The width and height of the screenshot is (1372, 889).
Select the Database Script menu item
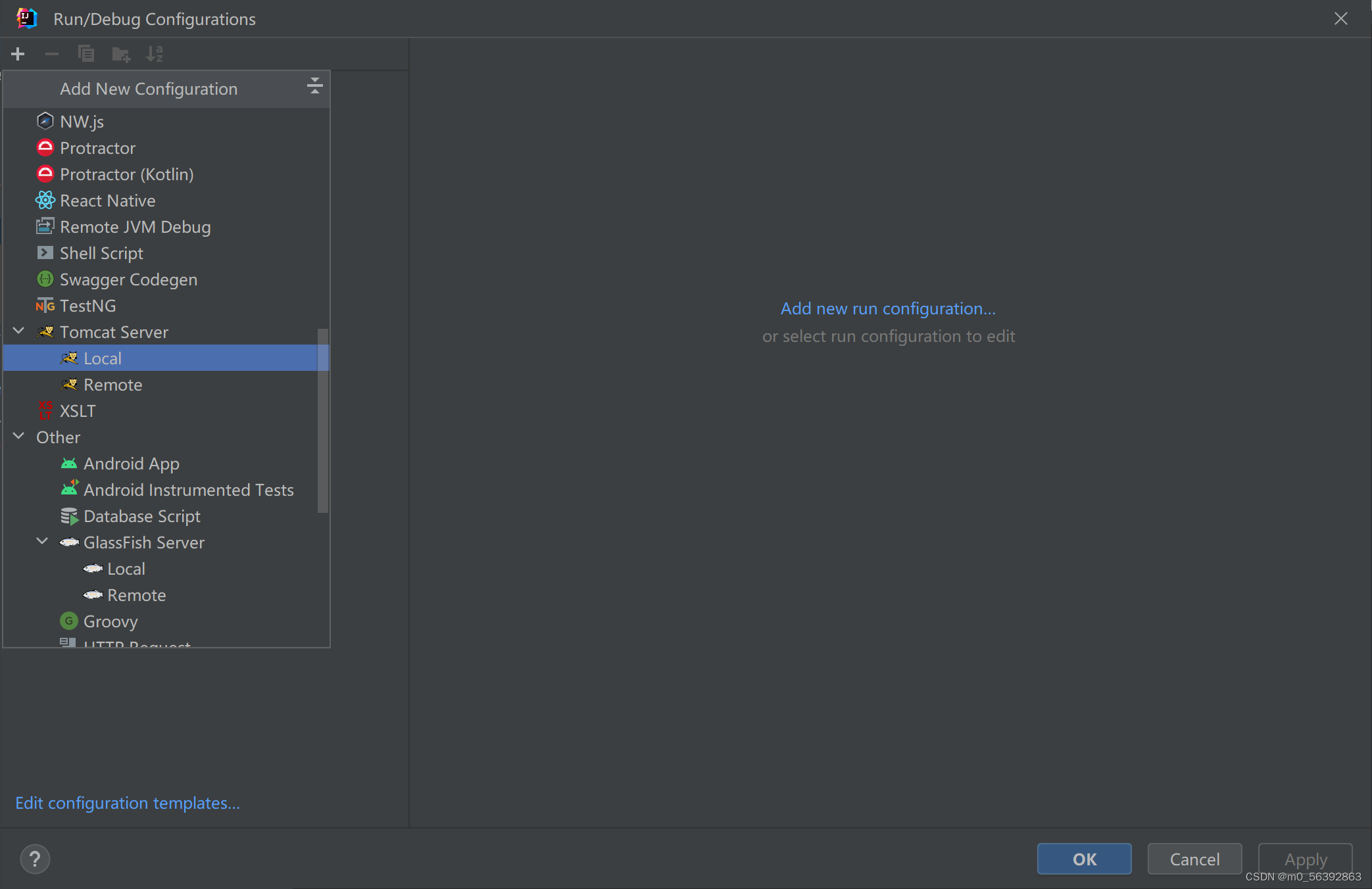click(x=141, y=516)
